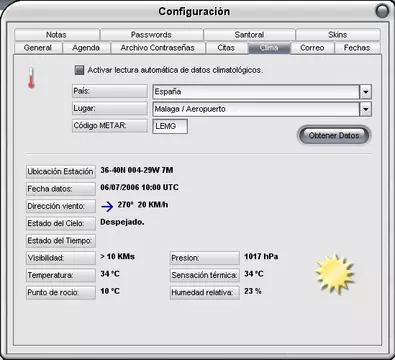Click the date value 06/07/2006 10:00 UTC
395x360 pixels.
pos(139,187)
